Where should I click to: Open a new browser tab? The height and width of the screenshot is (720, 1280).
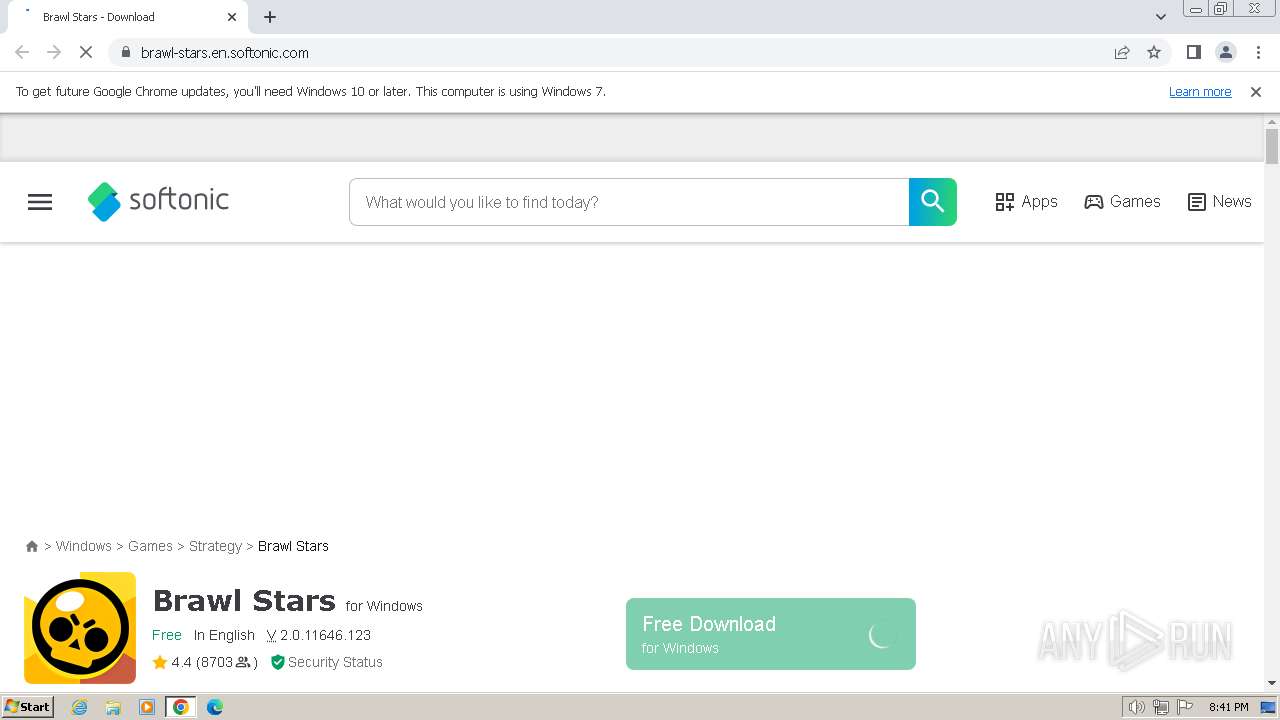(x=270, y=17)
